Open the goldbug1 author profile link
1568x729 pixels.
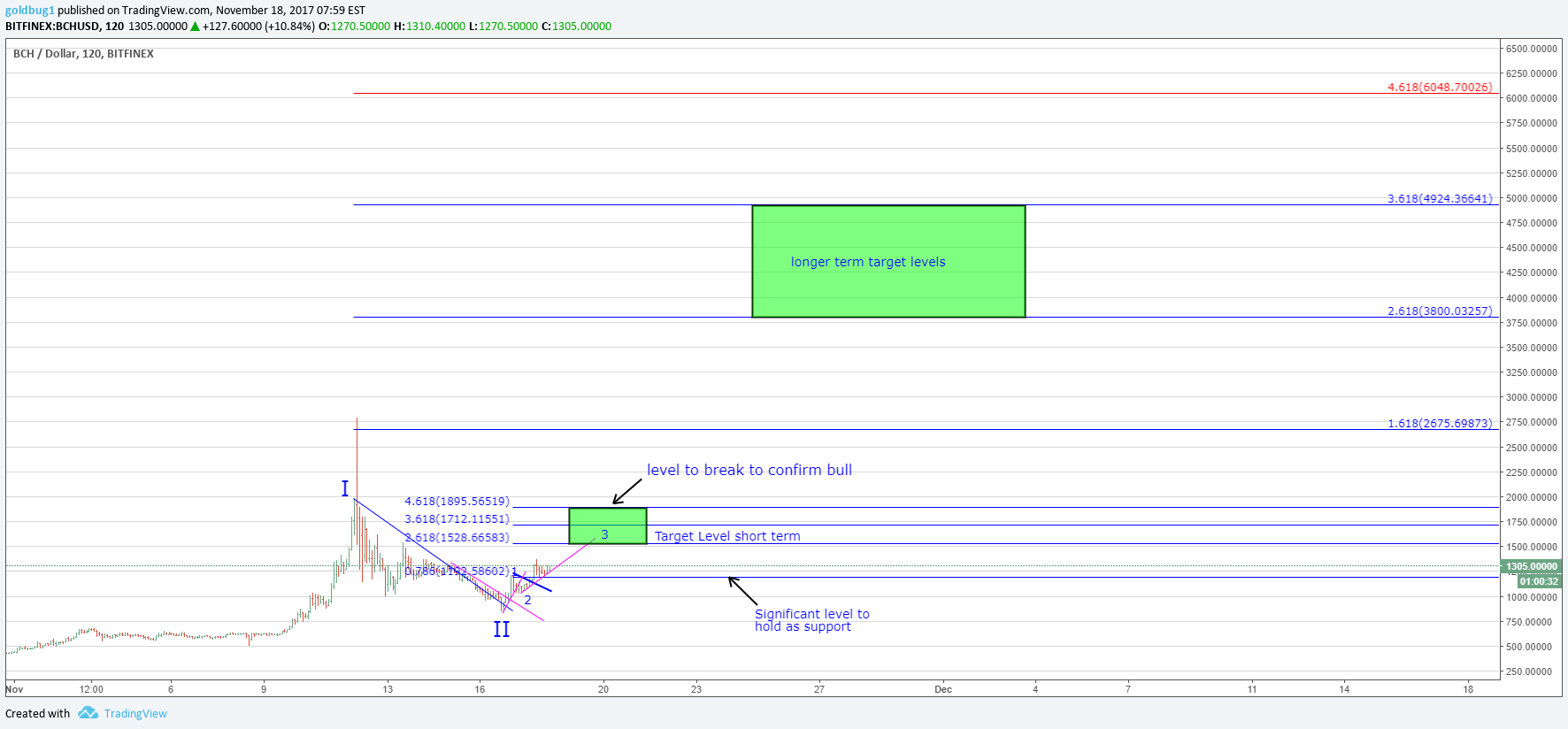pyautogui.click(x=30, y=11)
